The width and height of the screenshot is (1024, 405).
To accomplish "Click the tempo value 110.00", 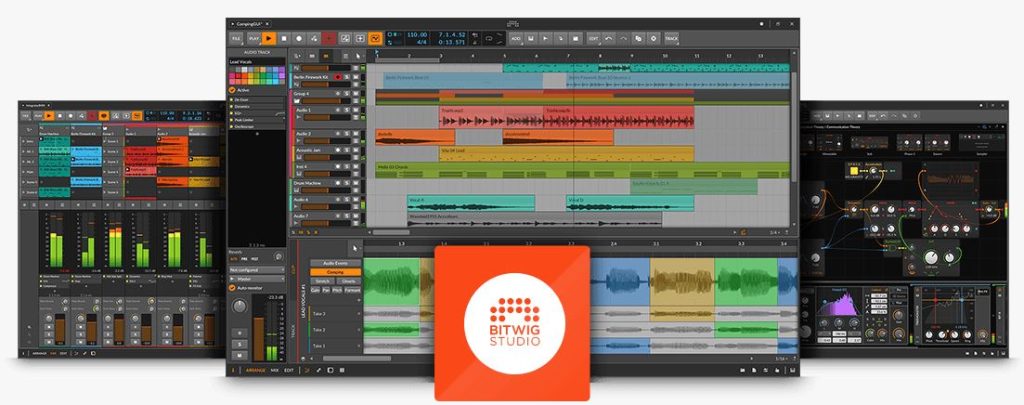I will tap(416, 34).
